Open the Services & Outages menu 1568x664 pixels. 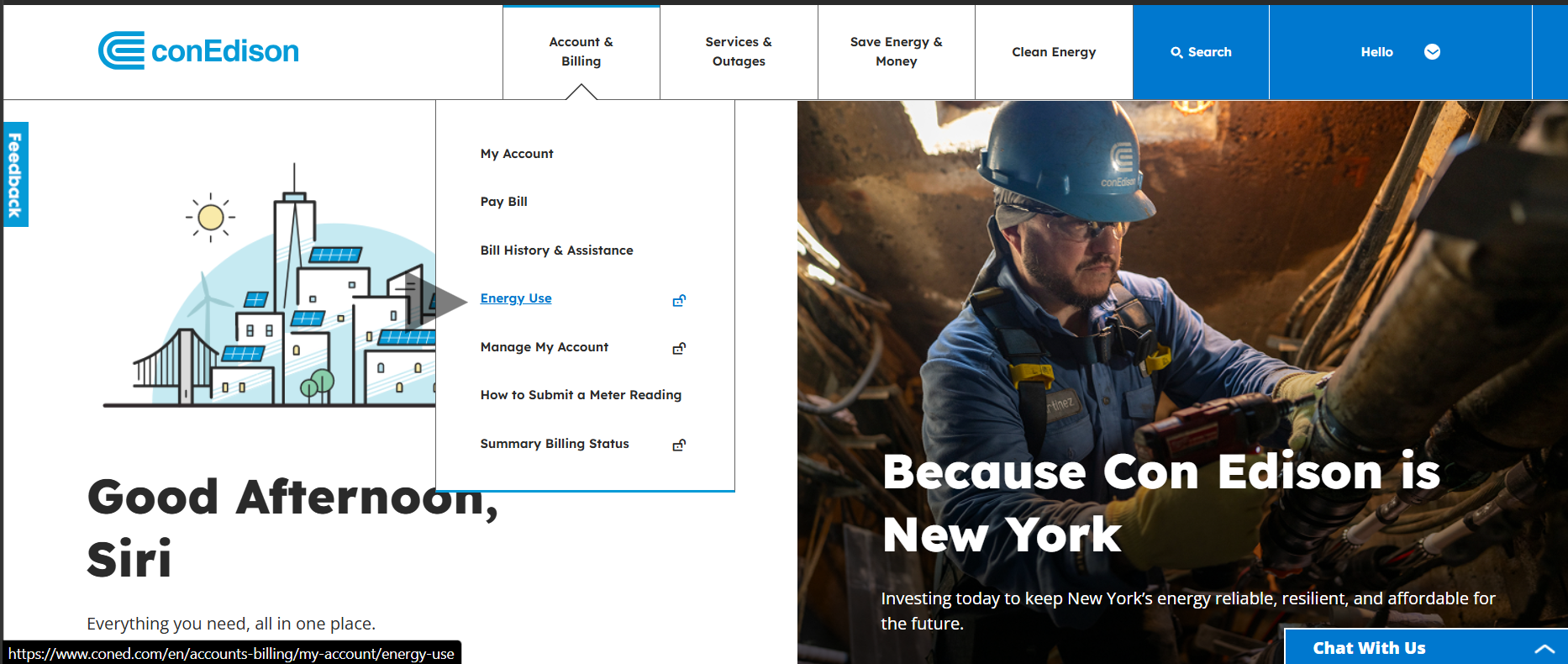coord(739,51)
